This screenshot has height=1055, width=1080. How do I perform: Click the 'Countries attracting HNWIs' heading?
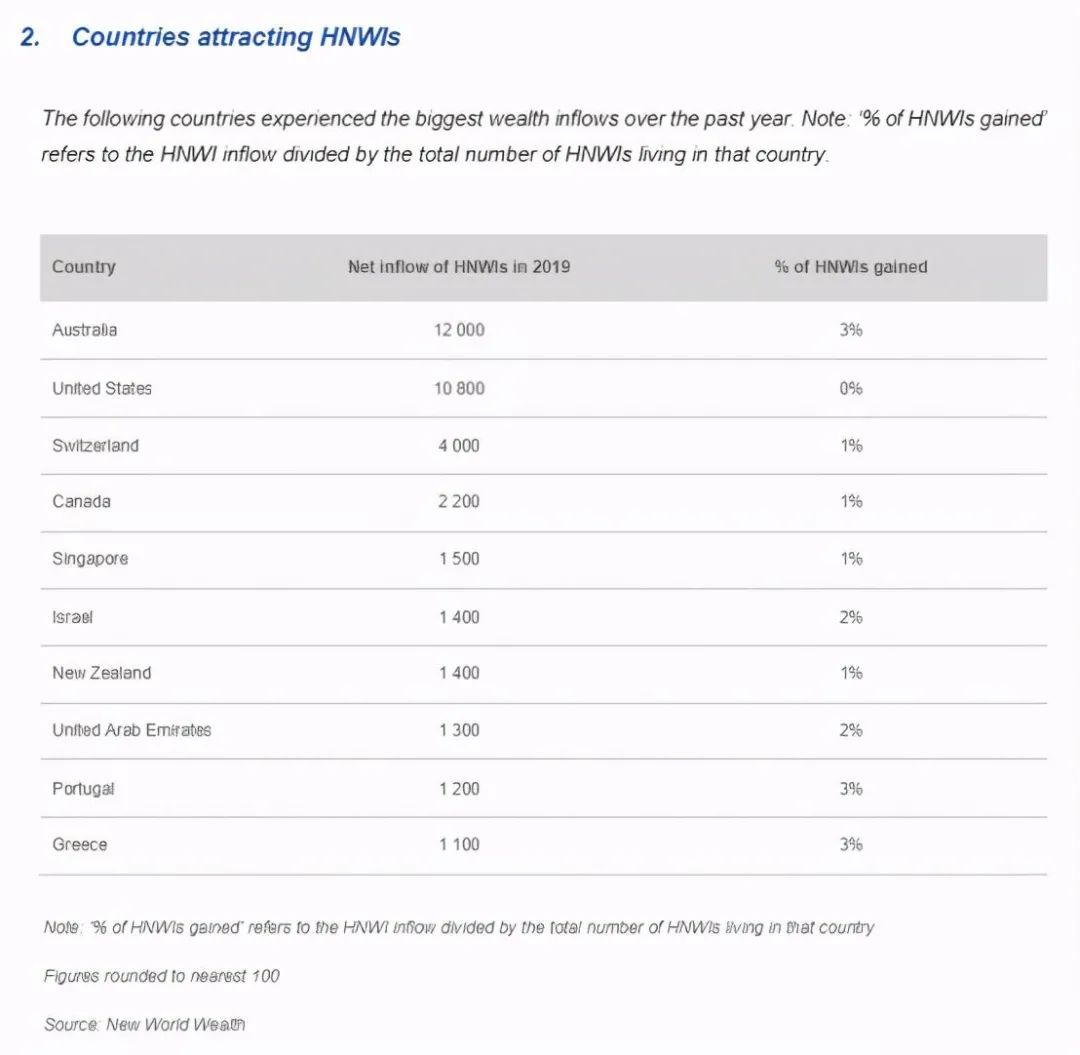click(x=236, y=37)
